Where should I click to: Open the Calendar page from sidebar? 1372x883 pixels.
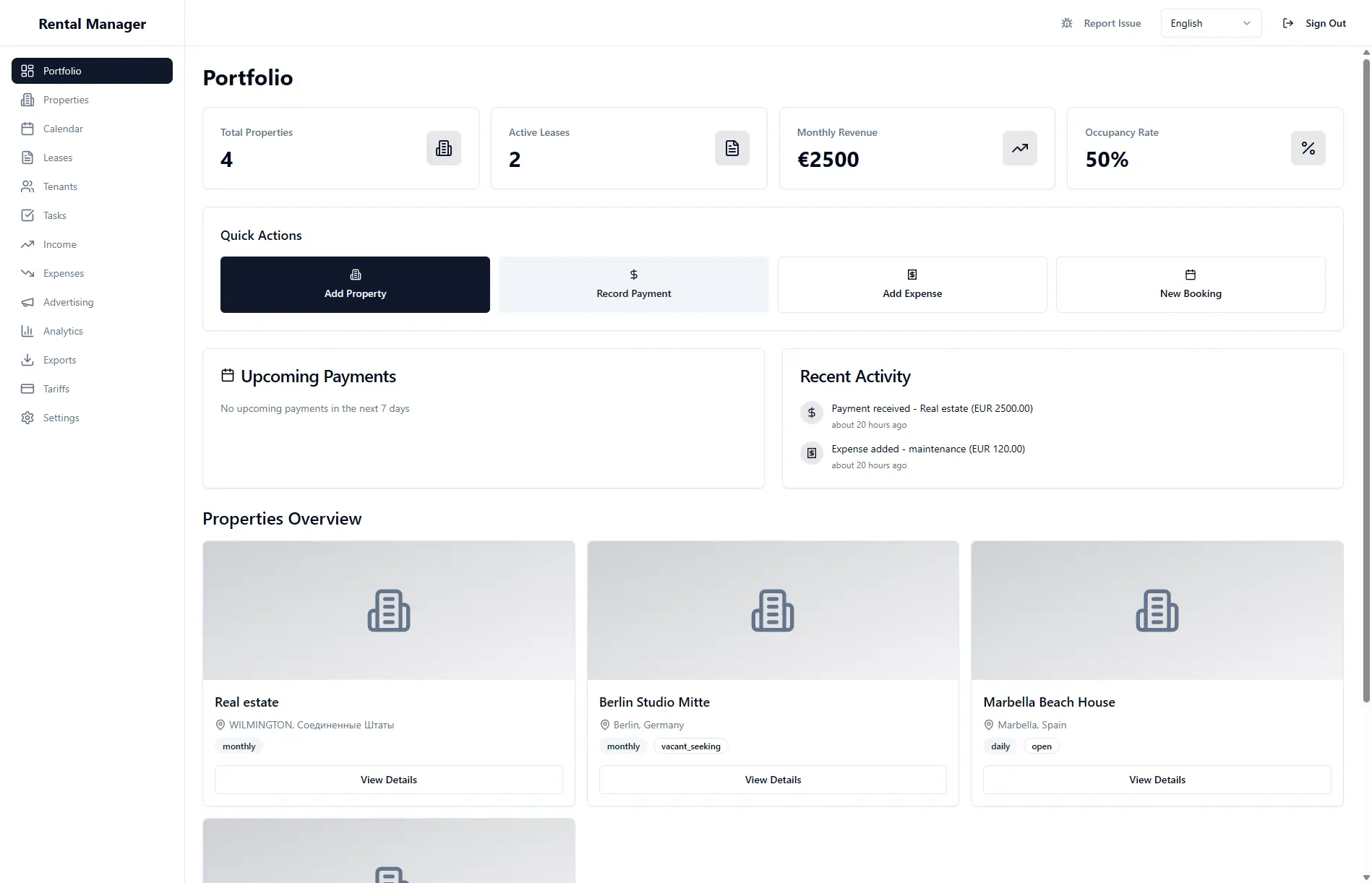pos(63,129)
